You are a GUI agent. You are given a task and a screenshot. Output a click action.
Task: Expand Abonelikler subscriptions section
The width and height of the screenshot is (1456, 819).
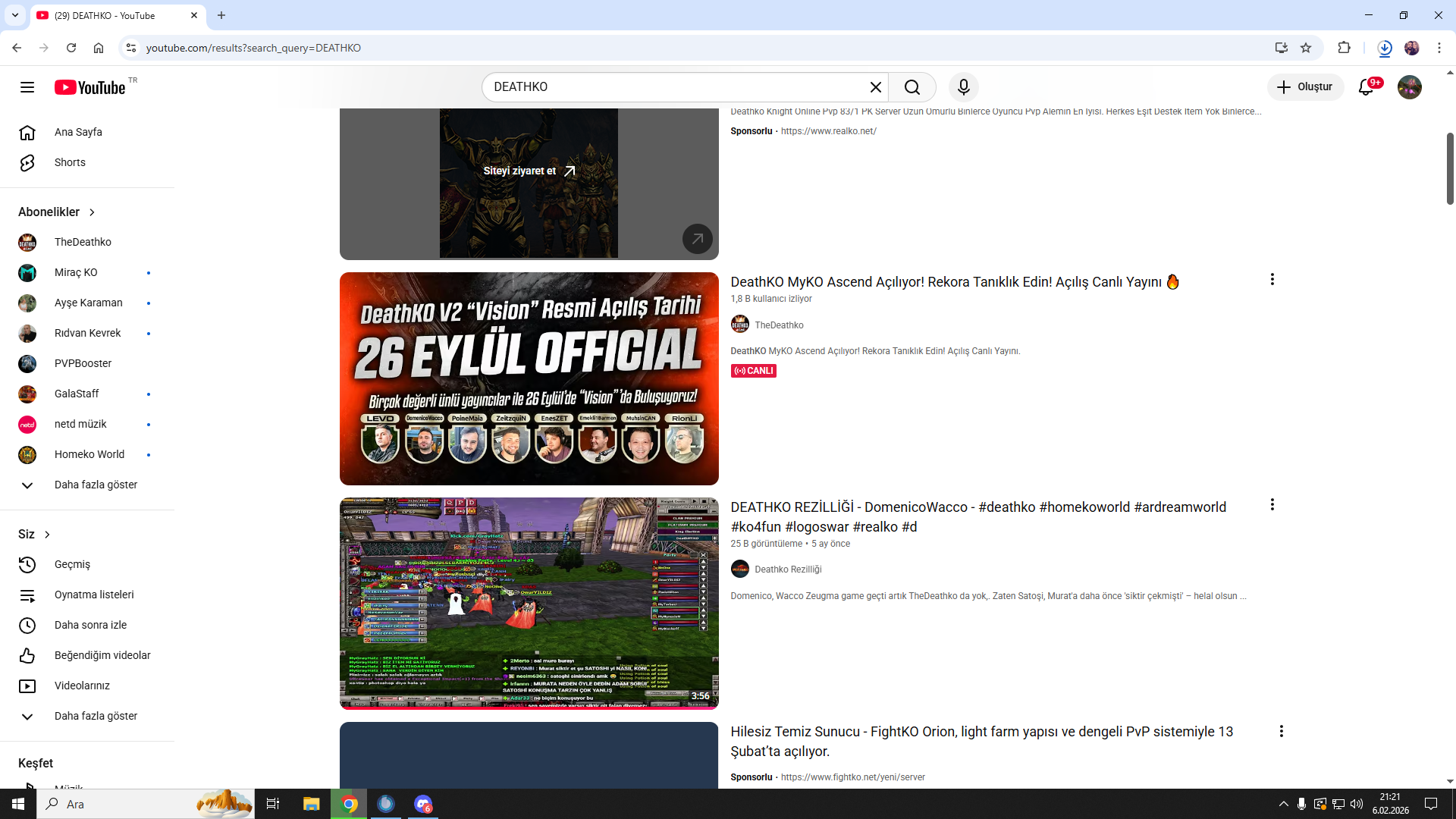[x=57, y=212]
